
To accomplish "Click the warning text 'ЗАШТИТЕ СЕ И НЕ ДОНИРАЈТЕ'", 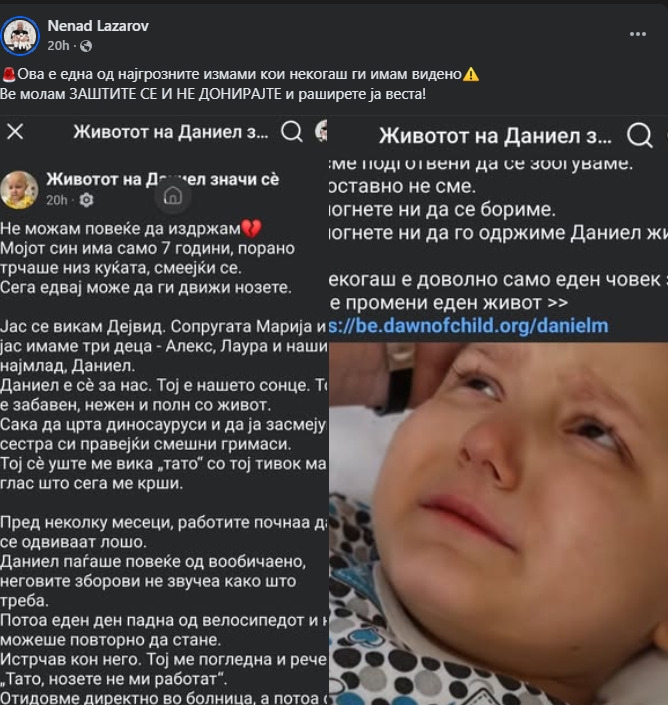I will (175, 94).
